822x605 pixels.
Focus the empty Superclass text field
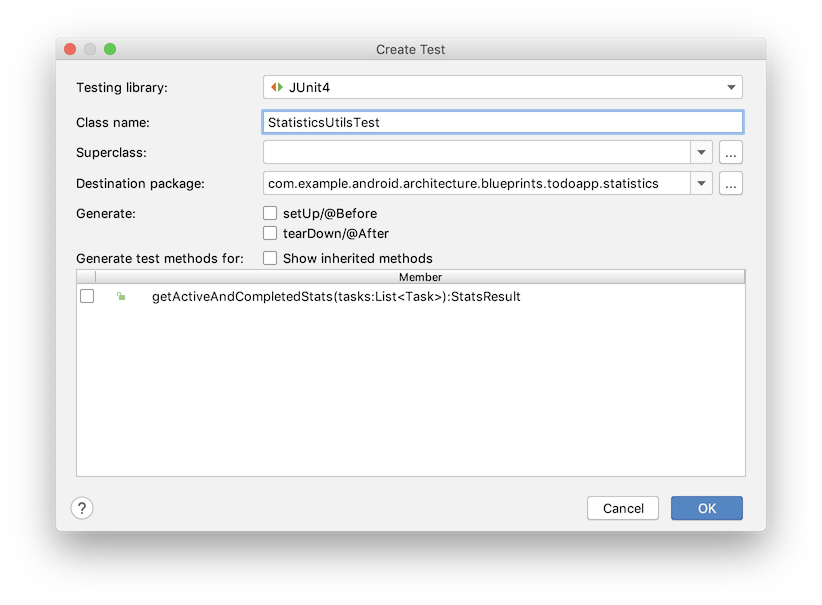[475, 153]
